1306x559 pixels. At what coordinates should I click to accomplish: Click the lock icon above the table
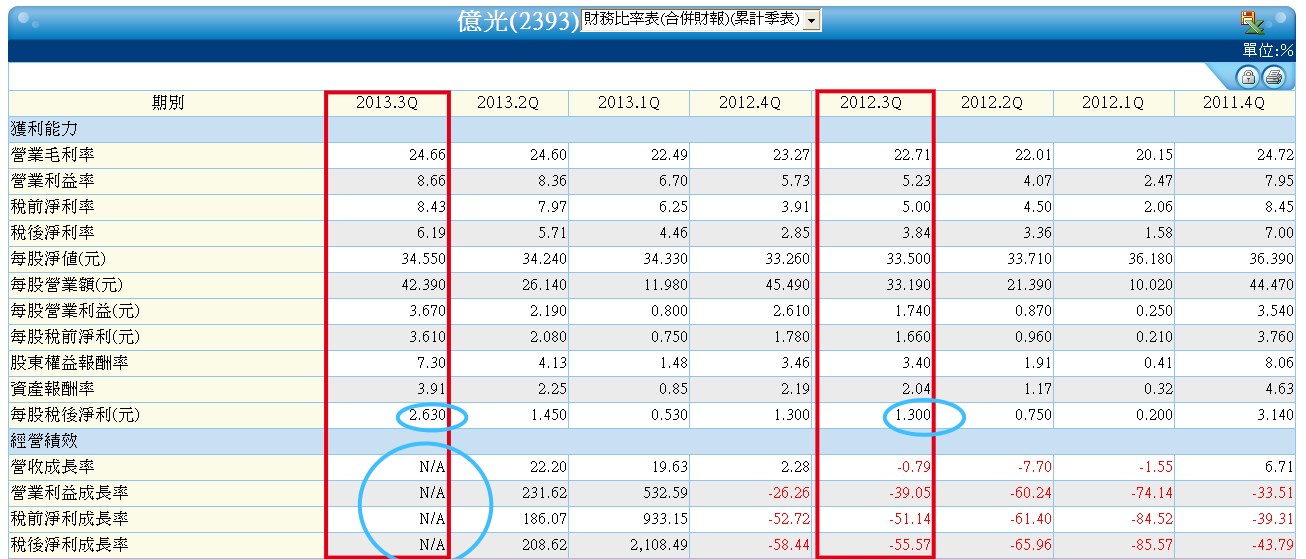(1248, 77)
